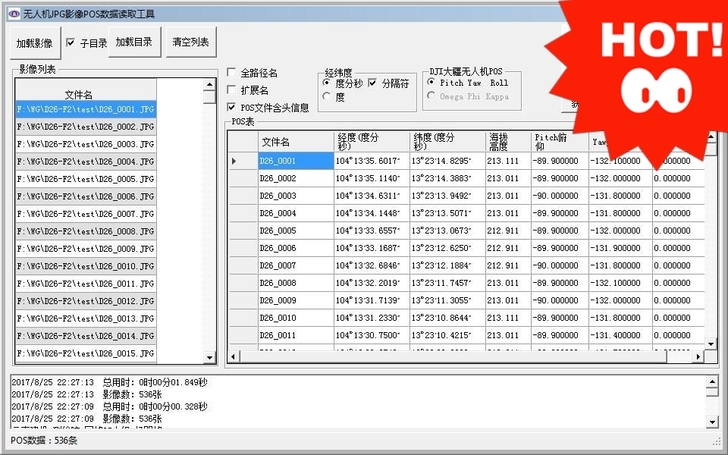Click D26_0010 cell in POS table
728x455 pixels.
click(x=296, y=318)
